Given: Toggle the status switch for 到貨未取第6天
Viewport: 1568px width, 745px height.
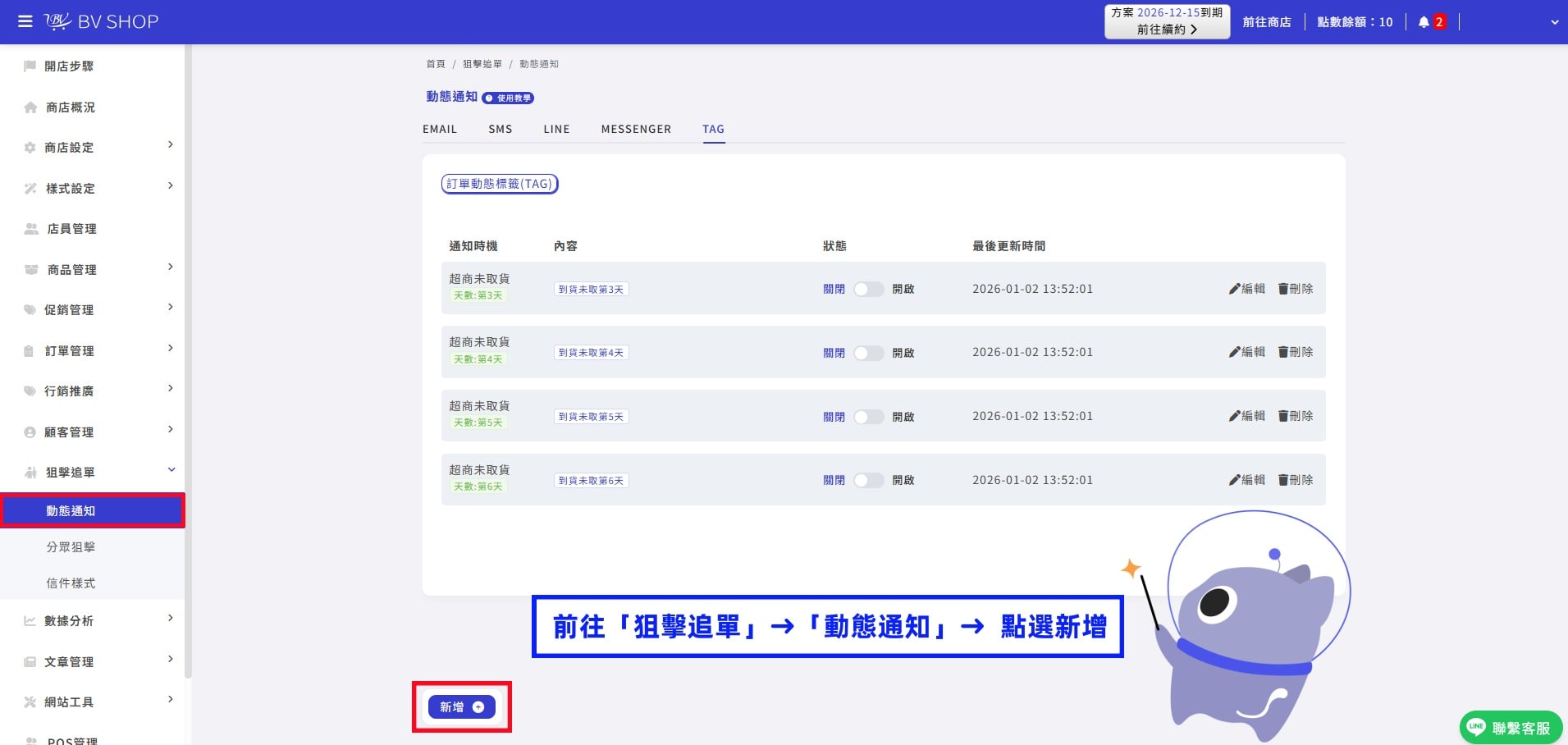Looking at the screenshot, I should coord(868,480).
